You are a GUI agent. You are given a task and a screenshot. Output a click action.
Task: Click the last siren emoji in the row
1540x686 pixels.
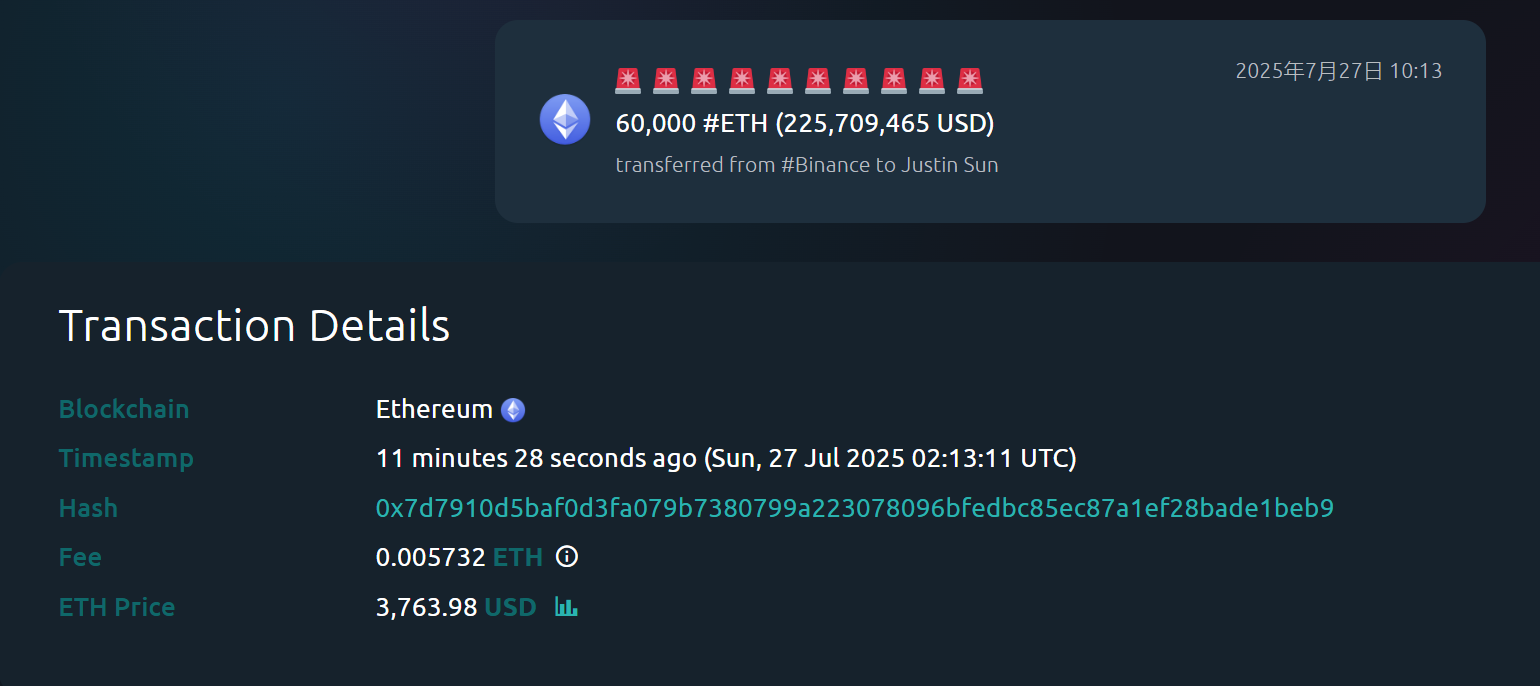click(x=970, y=80)
